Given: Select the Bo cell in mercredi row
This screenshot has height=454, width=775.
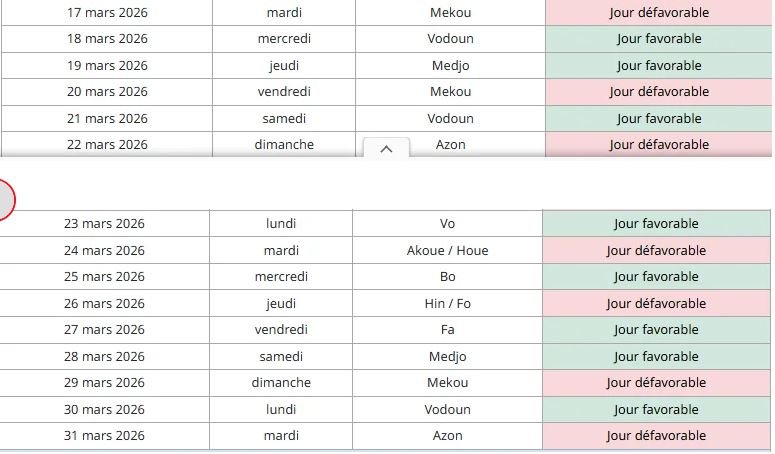Looking at the screenshot, I should [x=447, y=277].
